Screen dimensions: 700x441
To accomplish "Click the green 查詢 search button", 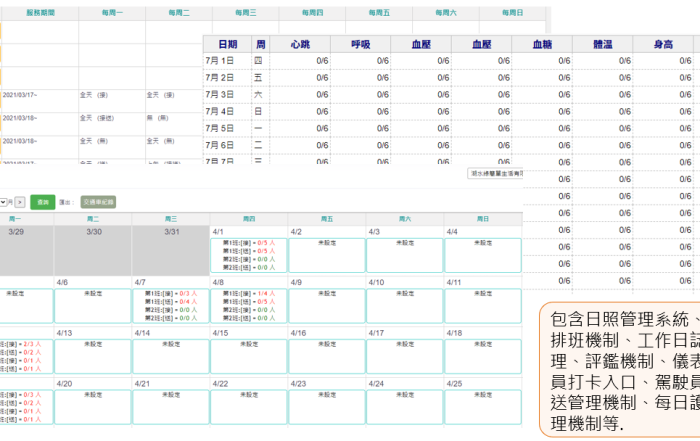I will [x=42, y=202].
